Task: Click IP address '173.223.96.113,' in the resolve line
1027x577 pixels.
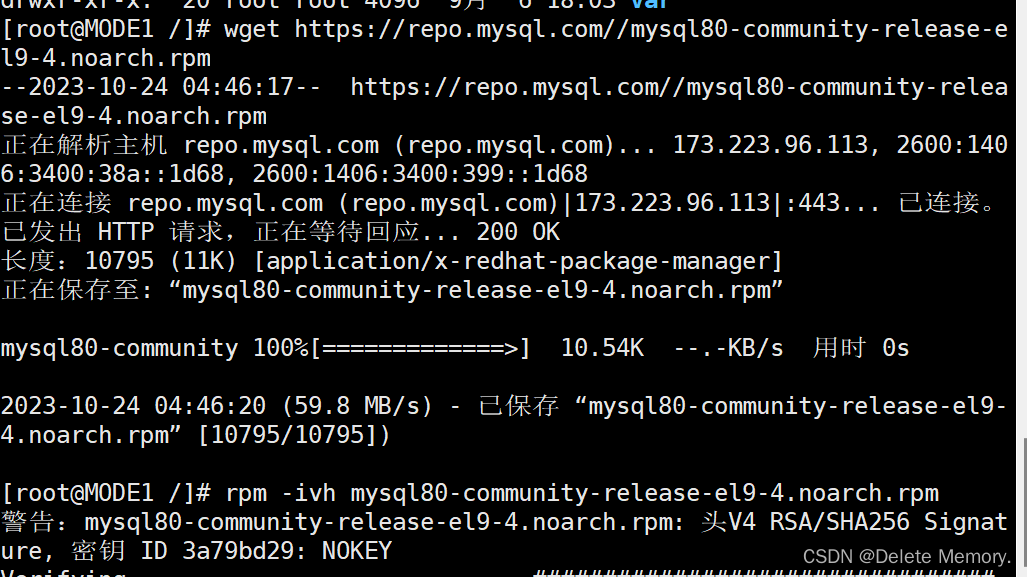Action: point(777,145)
